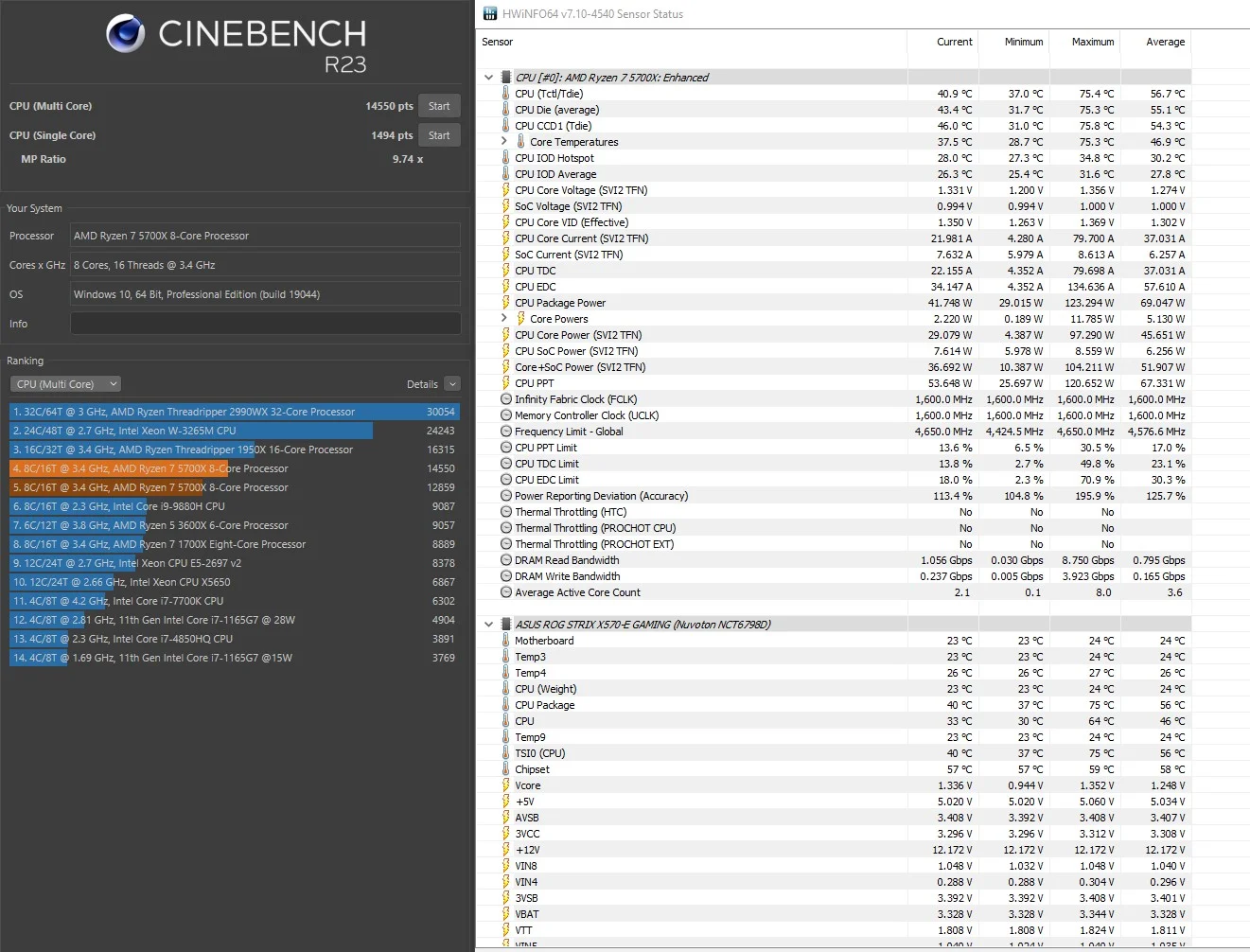Click the Cinebench R23 logo
Image resolution: width=1250 pixels, height=952 pixels.
pos(237,44)
